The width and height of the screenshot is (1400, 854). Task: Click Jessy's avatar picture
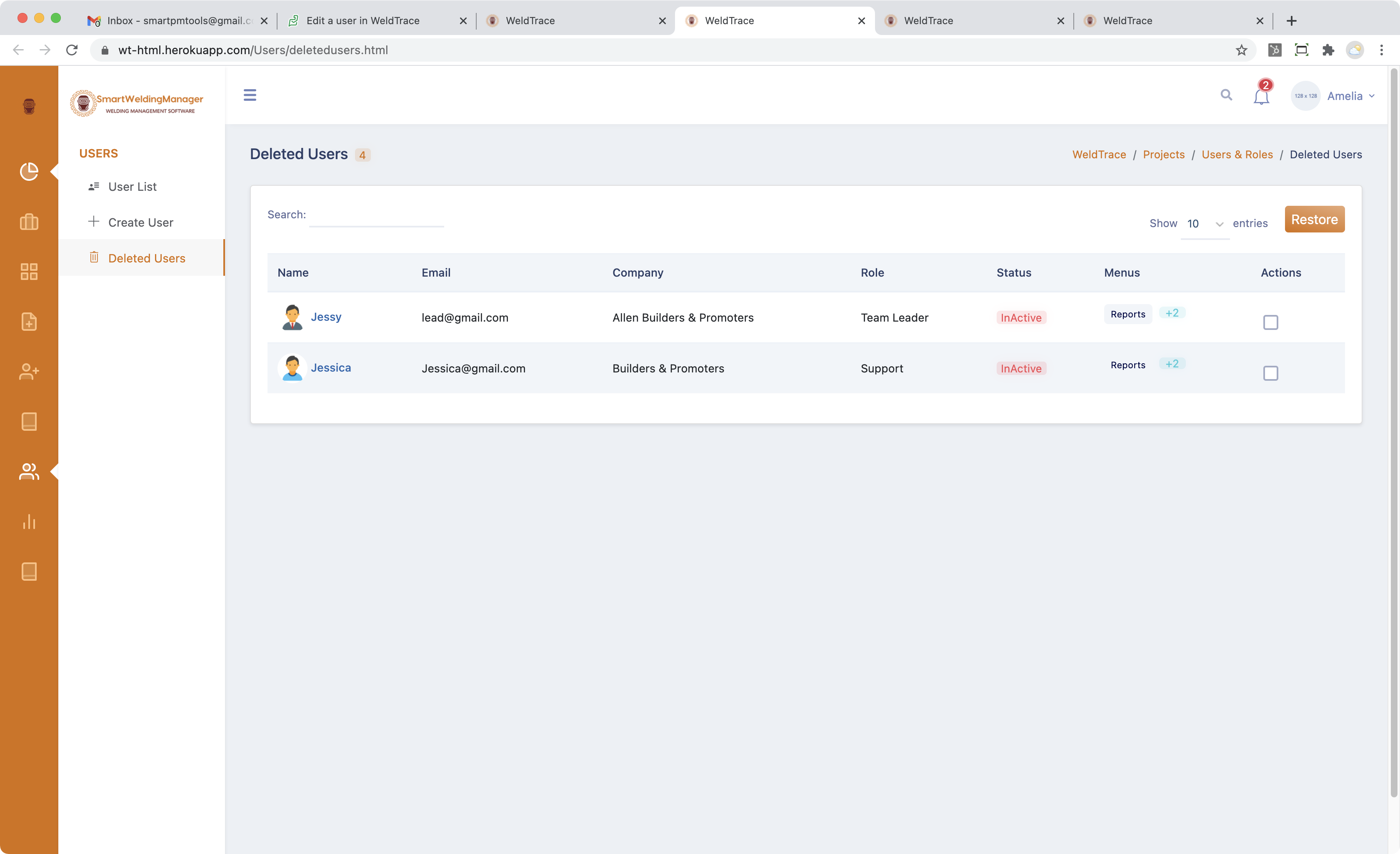pyautogui.click(x=292, y=317)
